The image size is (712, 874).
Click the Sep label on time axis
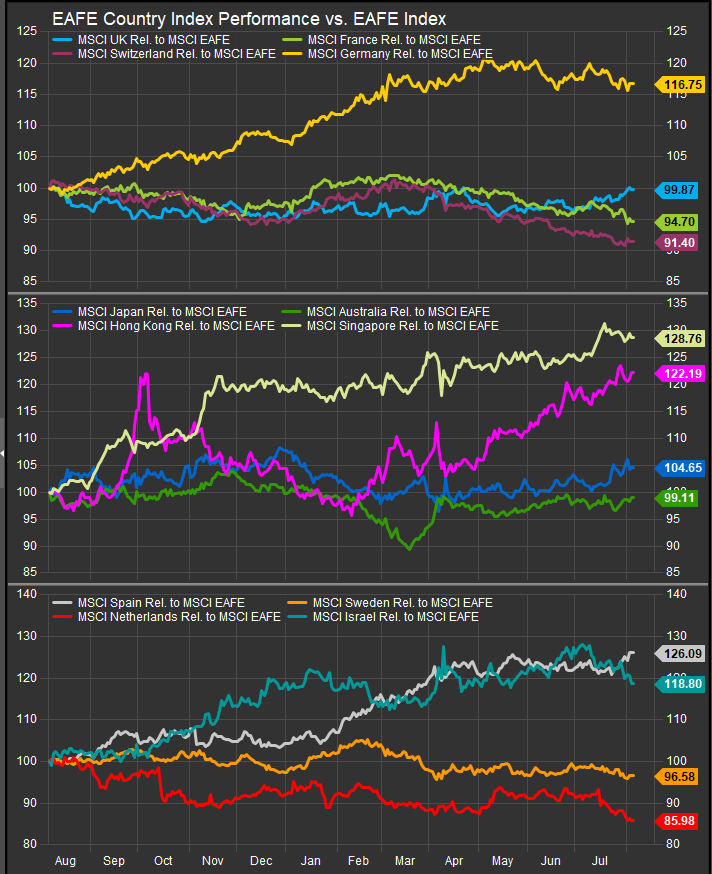tap(114, 861)
